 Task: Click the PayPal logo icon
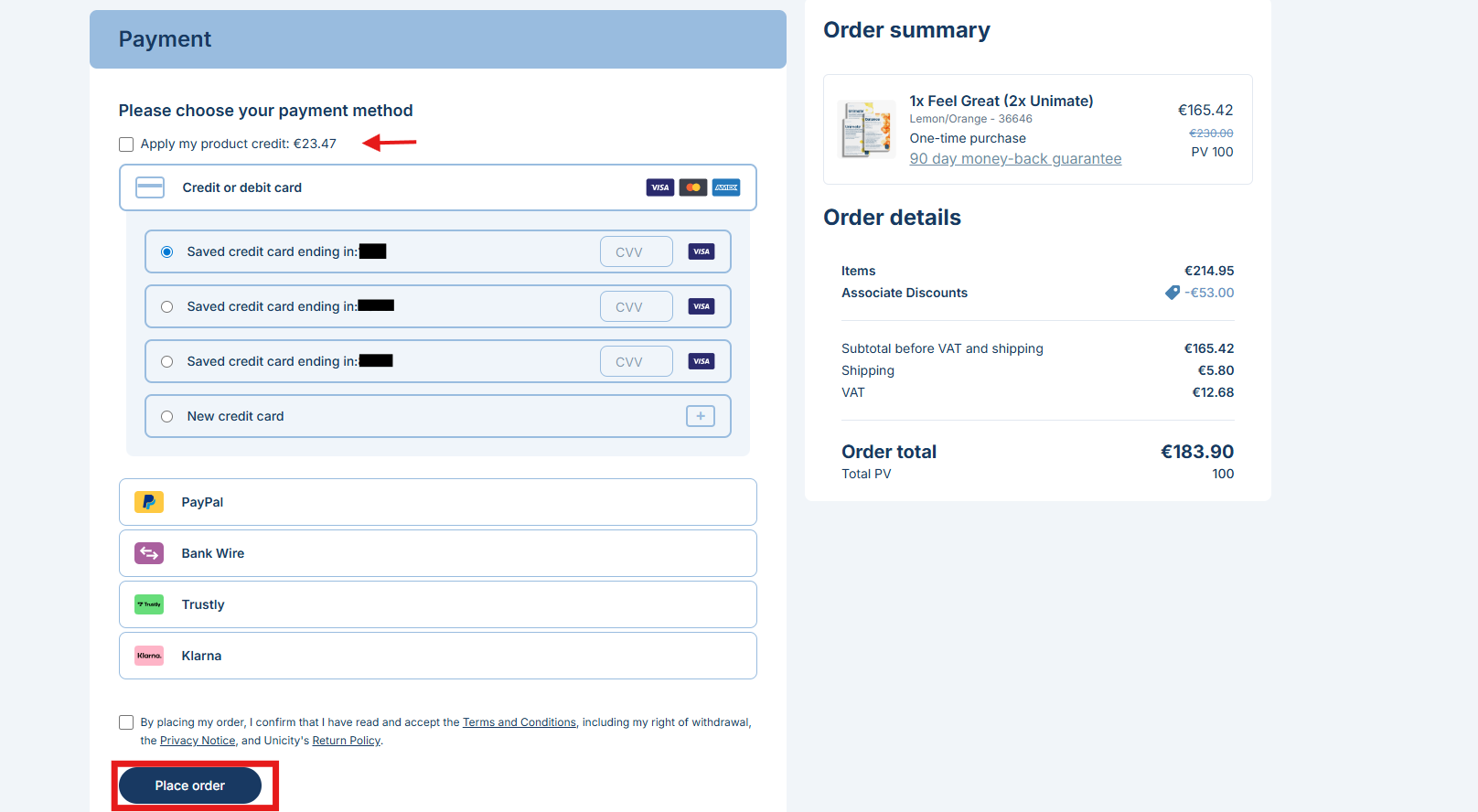(149, 502)
